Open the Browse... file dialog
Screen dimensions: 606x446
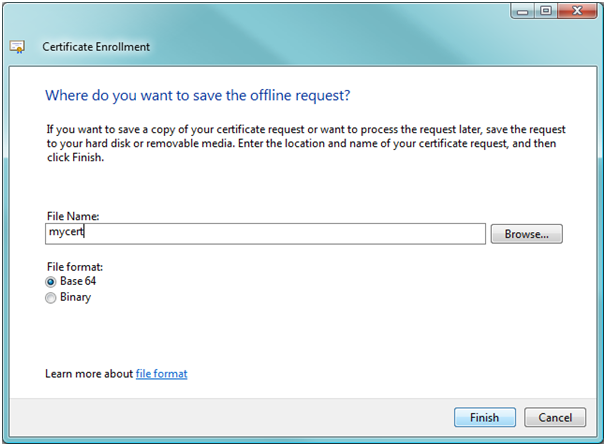click(526, 234)
